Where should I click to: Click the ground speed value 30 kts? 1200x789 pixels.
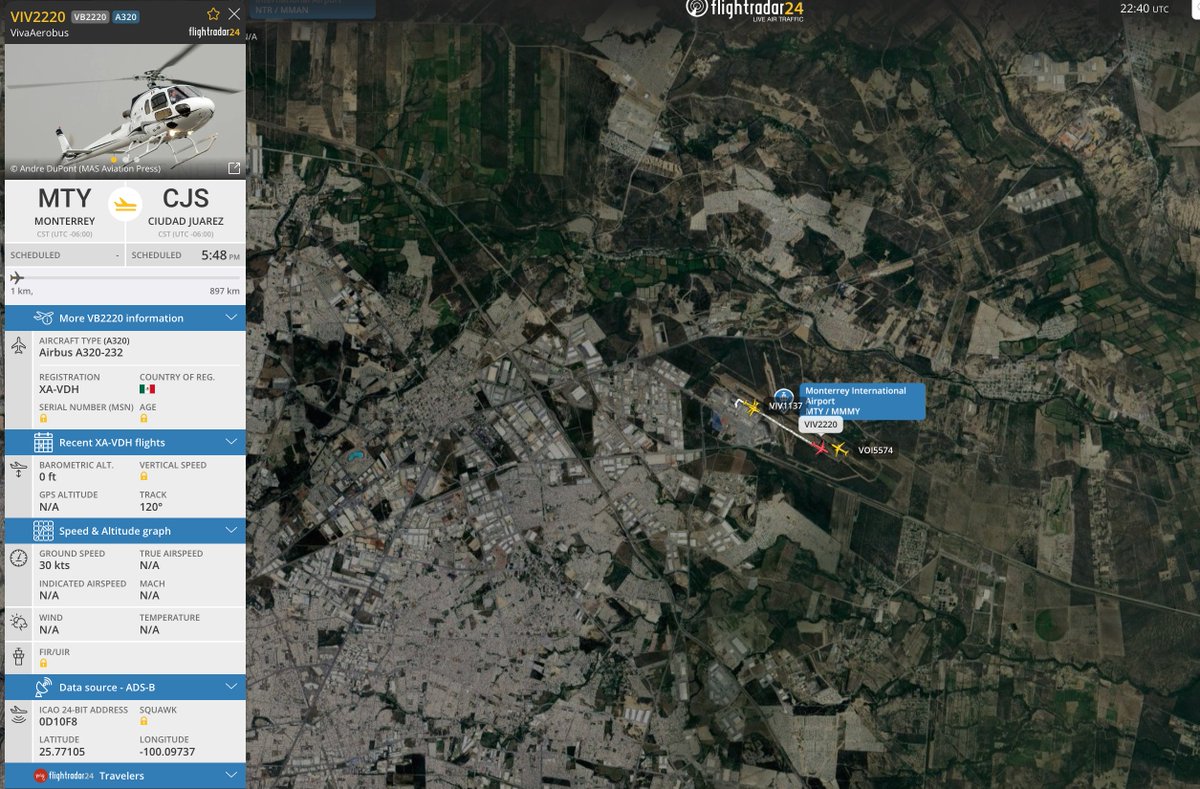(55, 566)
